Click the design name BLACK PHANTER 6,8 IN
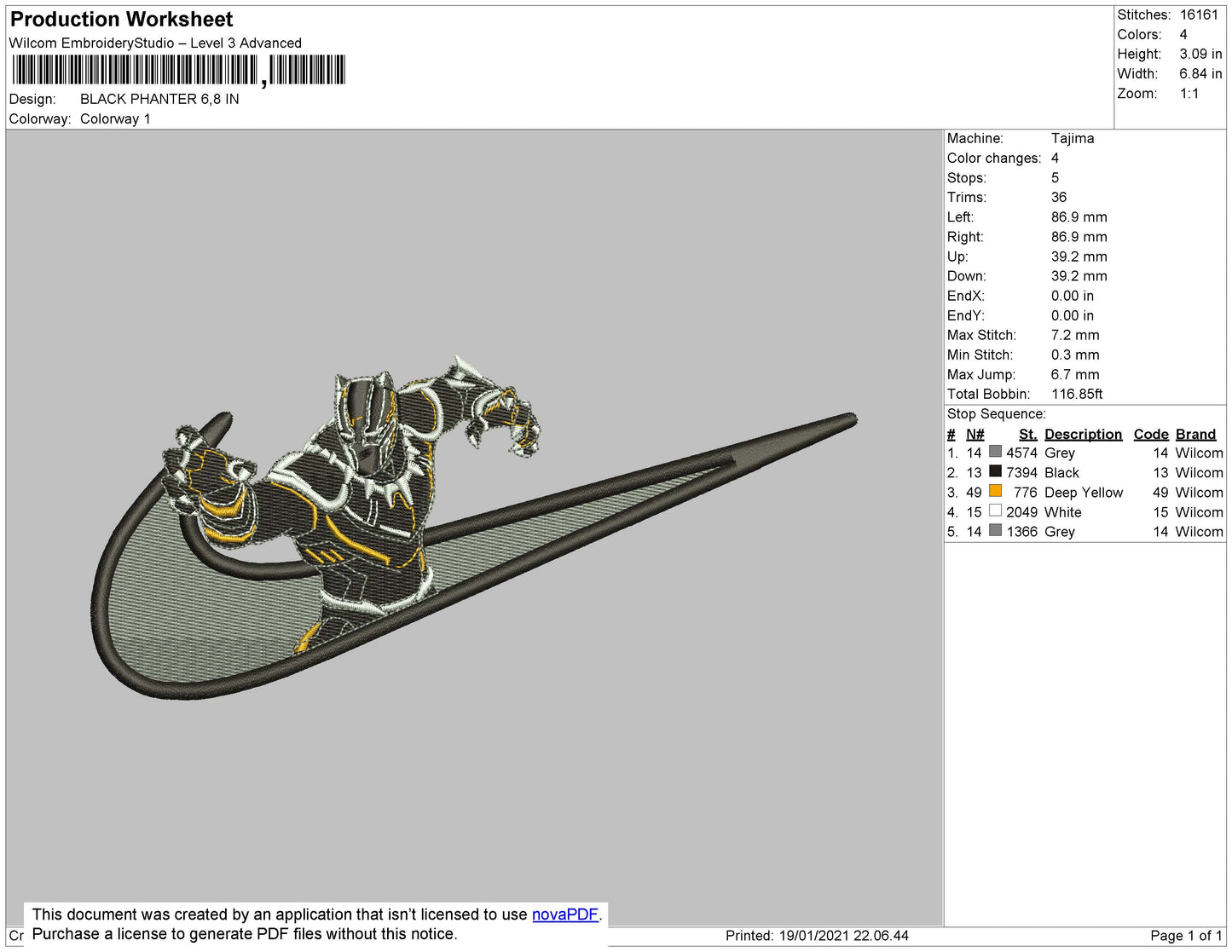This screenshot has height=952, width=1232. (159, 99)
